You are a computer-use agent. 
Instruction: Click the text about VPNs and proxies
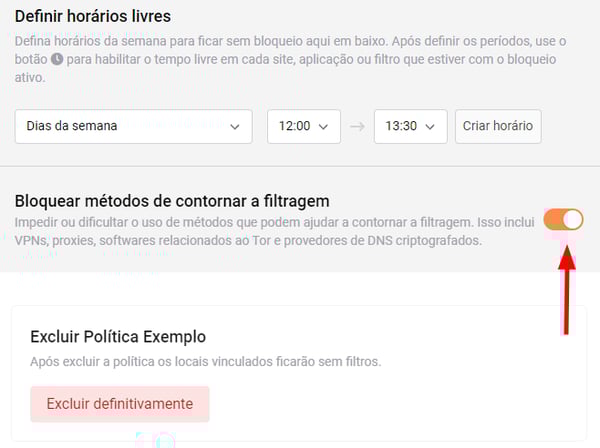[x=275, y=231]
